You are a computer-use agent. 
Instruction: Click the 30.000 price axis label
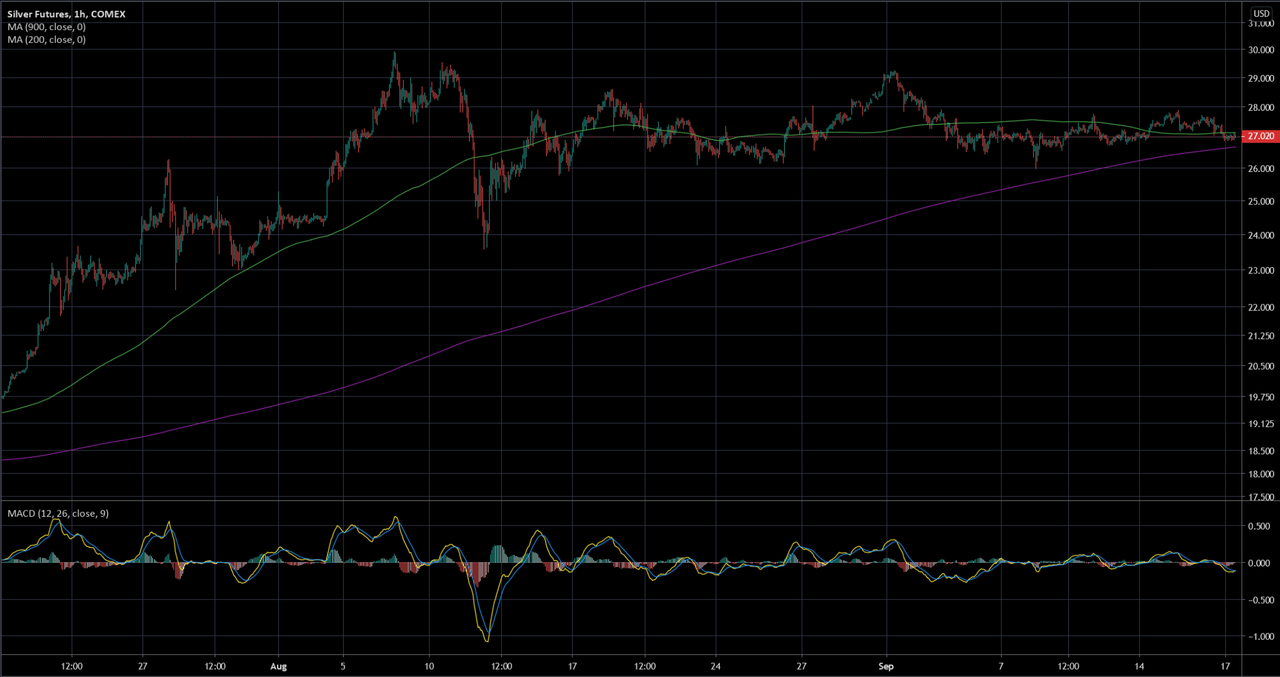pyautogui.click(x=1259, y=49)
